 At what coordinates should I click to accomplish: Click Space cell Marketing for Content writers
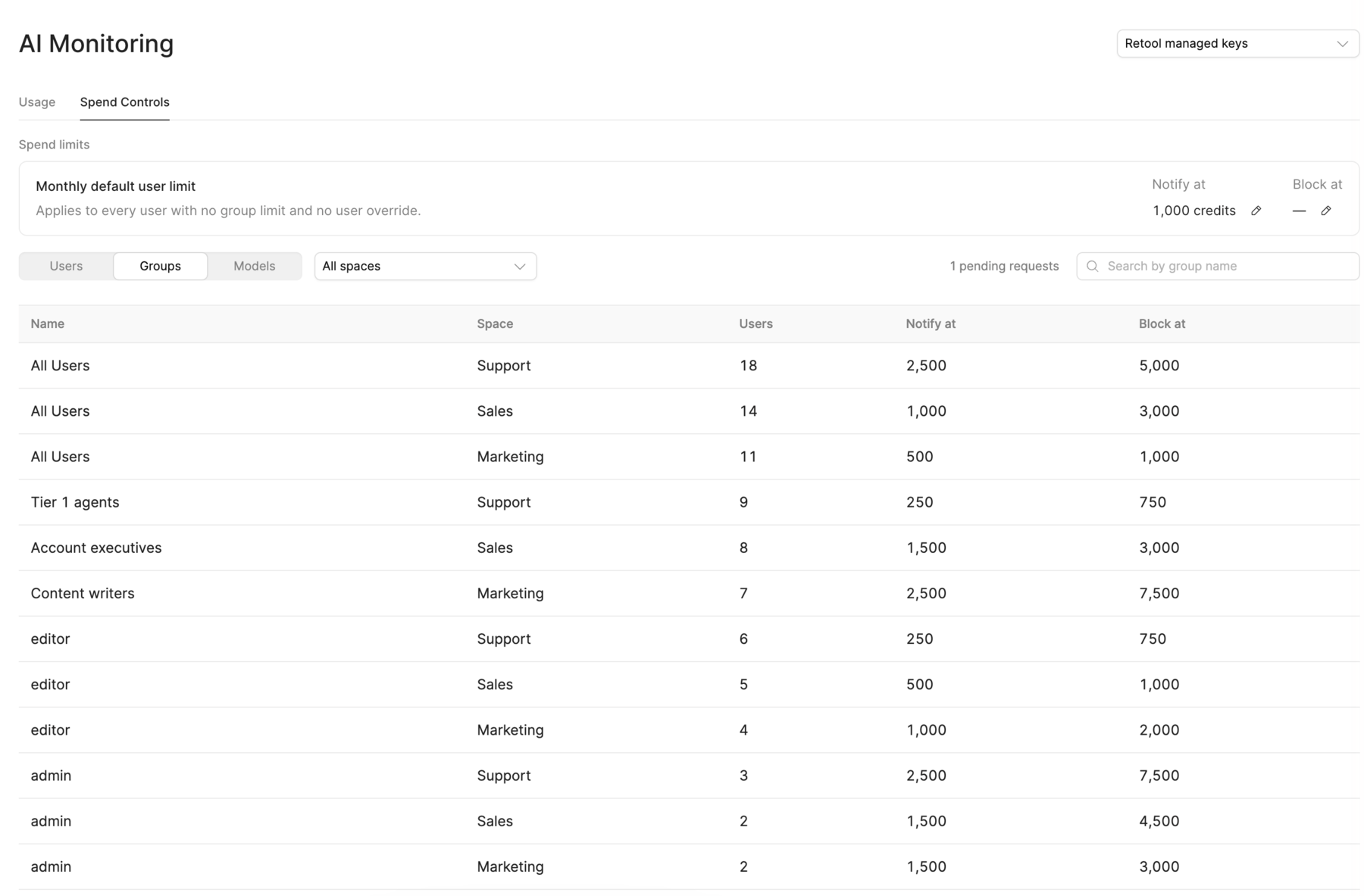(510, 593)
